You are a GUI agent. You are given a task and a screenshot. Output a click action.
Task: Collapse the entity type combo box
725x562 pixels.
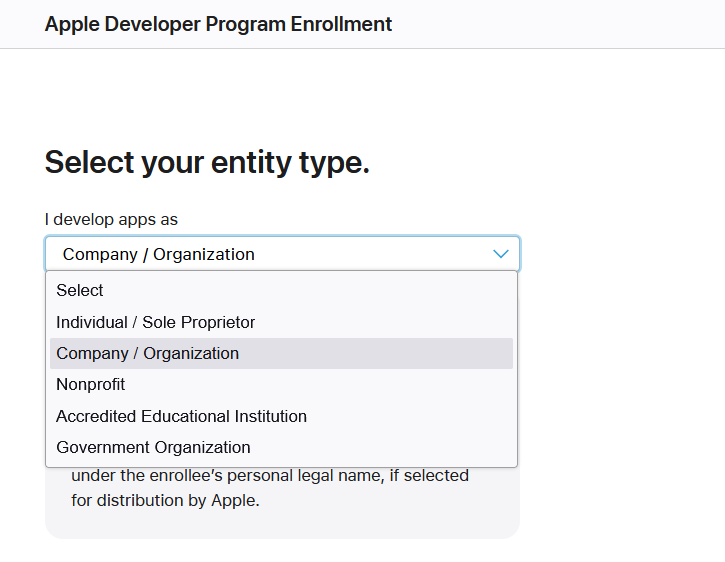point(282,254)
